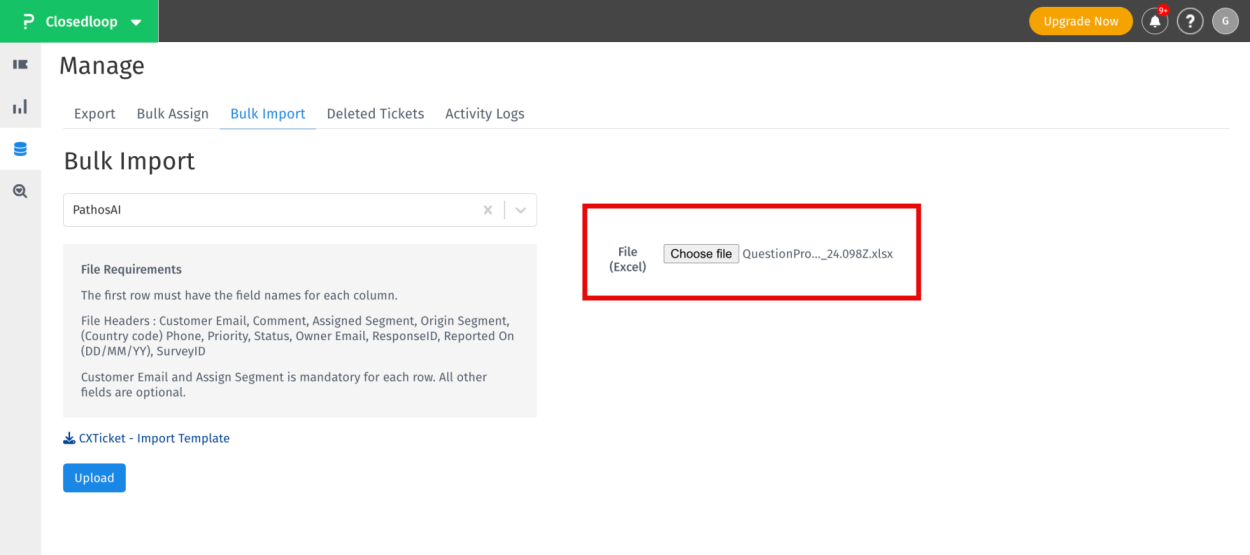The image size is (1250, 555).
Task: Click the Choose file button
Action: pyautogui.click(x=701, y=254)
